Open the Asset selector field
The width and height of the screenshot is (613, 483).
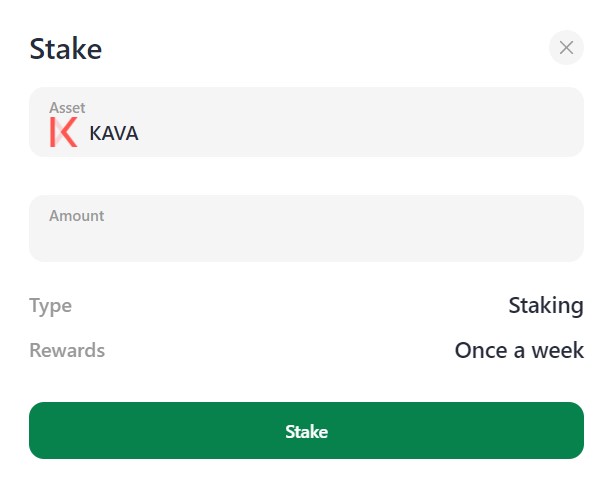coord(306,122)
